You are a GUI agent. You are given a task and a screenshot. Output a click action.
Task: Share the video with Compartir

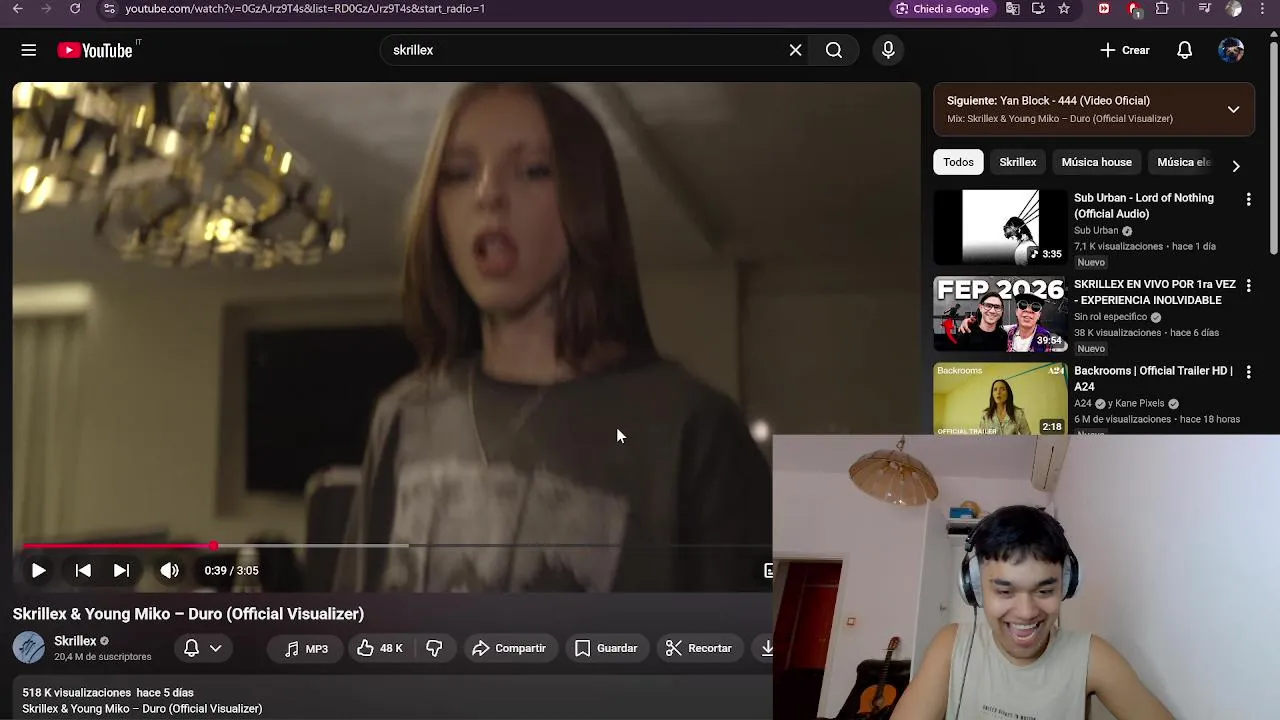pyautogui.click(x=509, y=648)
